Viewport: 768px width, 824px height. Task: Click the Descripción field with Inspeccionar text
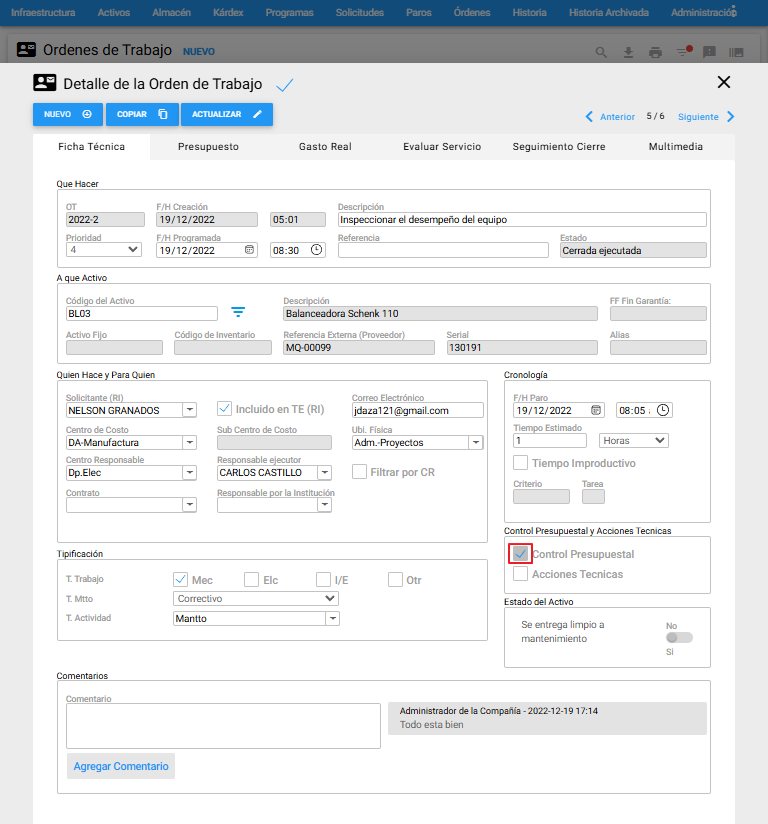(x=522, y=220)
